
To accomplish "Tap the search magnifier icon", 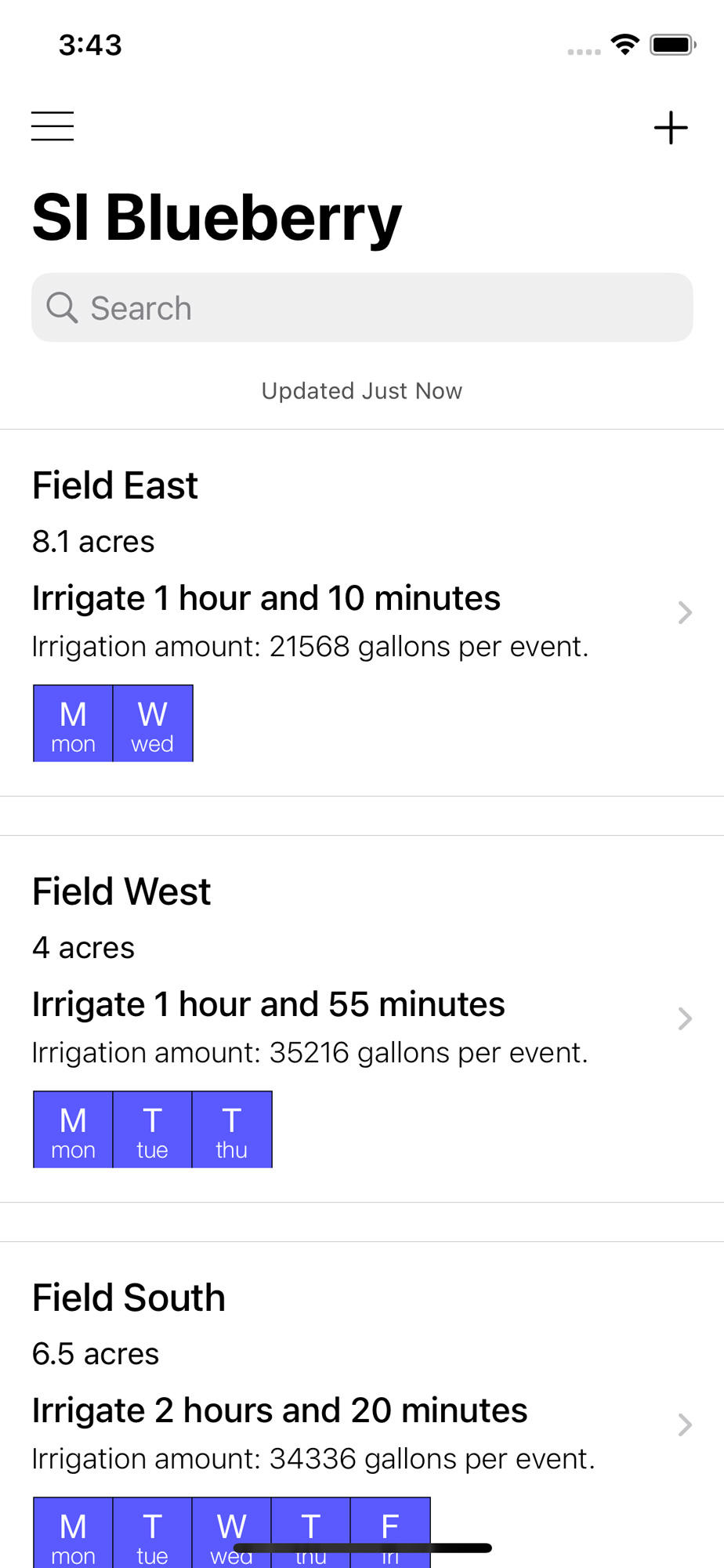I will pyautogui.click(x=62, y=307).
